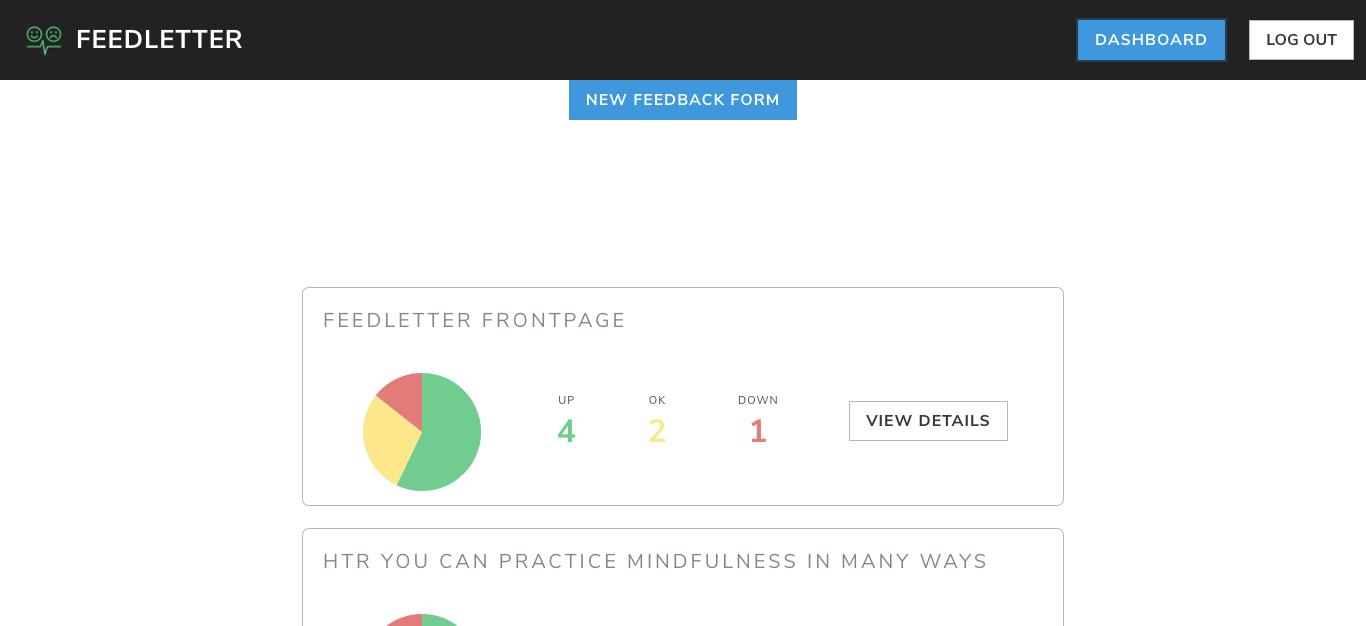Click the New Feedback Form button
The image size is (1366, 626).
683,100
